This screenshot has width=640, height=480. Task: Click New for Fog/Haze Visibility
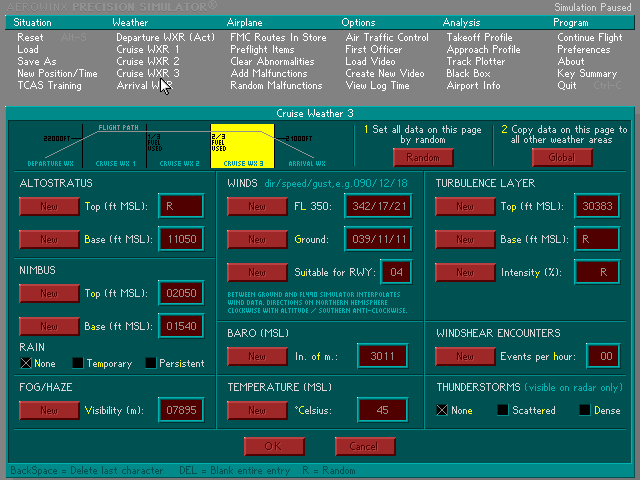tap(49, 410)
